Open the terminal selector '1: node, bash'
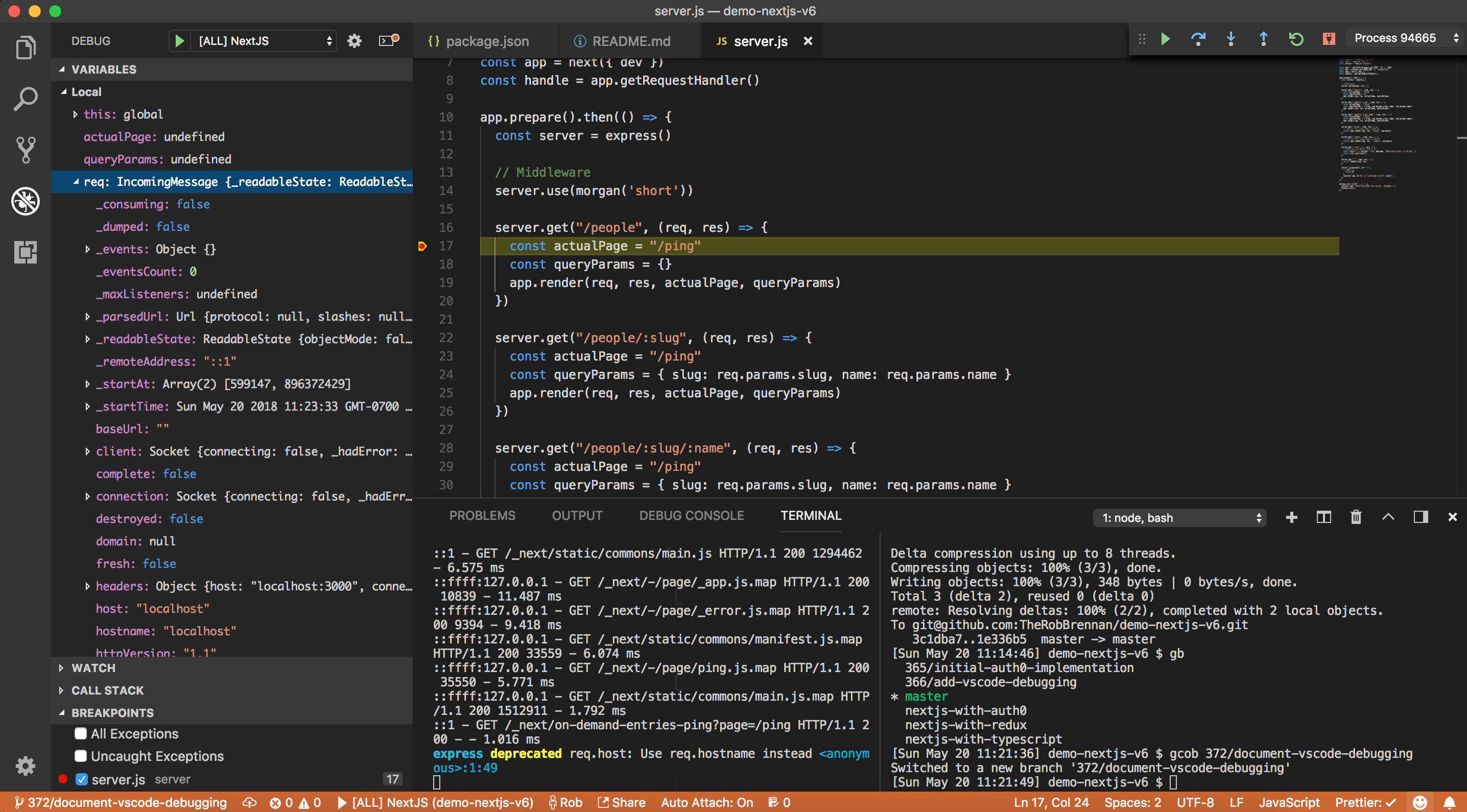The image size is (1467, 812). click(1179, 518)
